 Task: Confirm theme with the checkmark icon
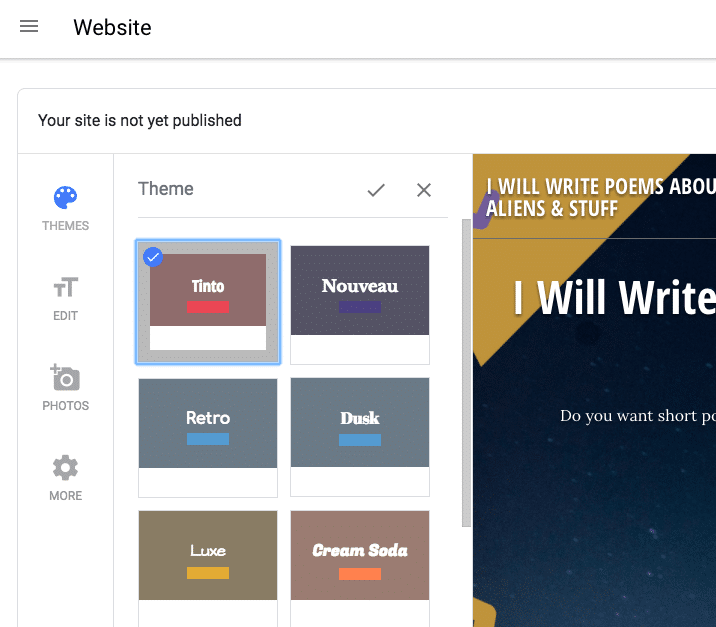point(376,190)
